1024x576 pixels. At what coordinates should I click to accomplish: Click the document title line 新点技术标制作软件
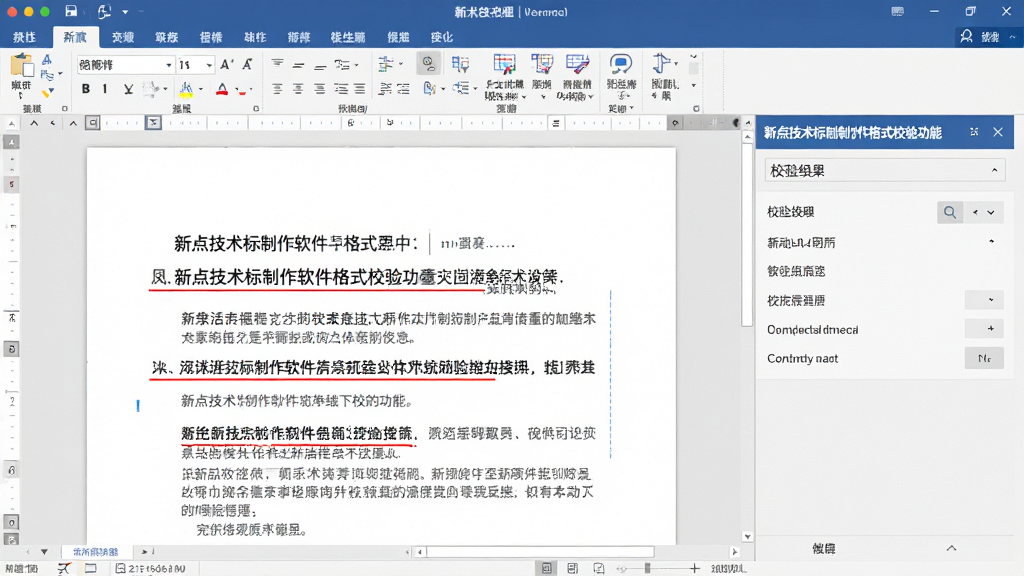296,244
